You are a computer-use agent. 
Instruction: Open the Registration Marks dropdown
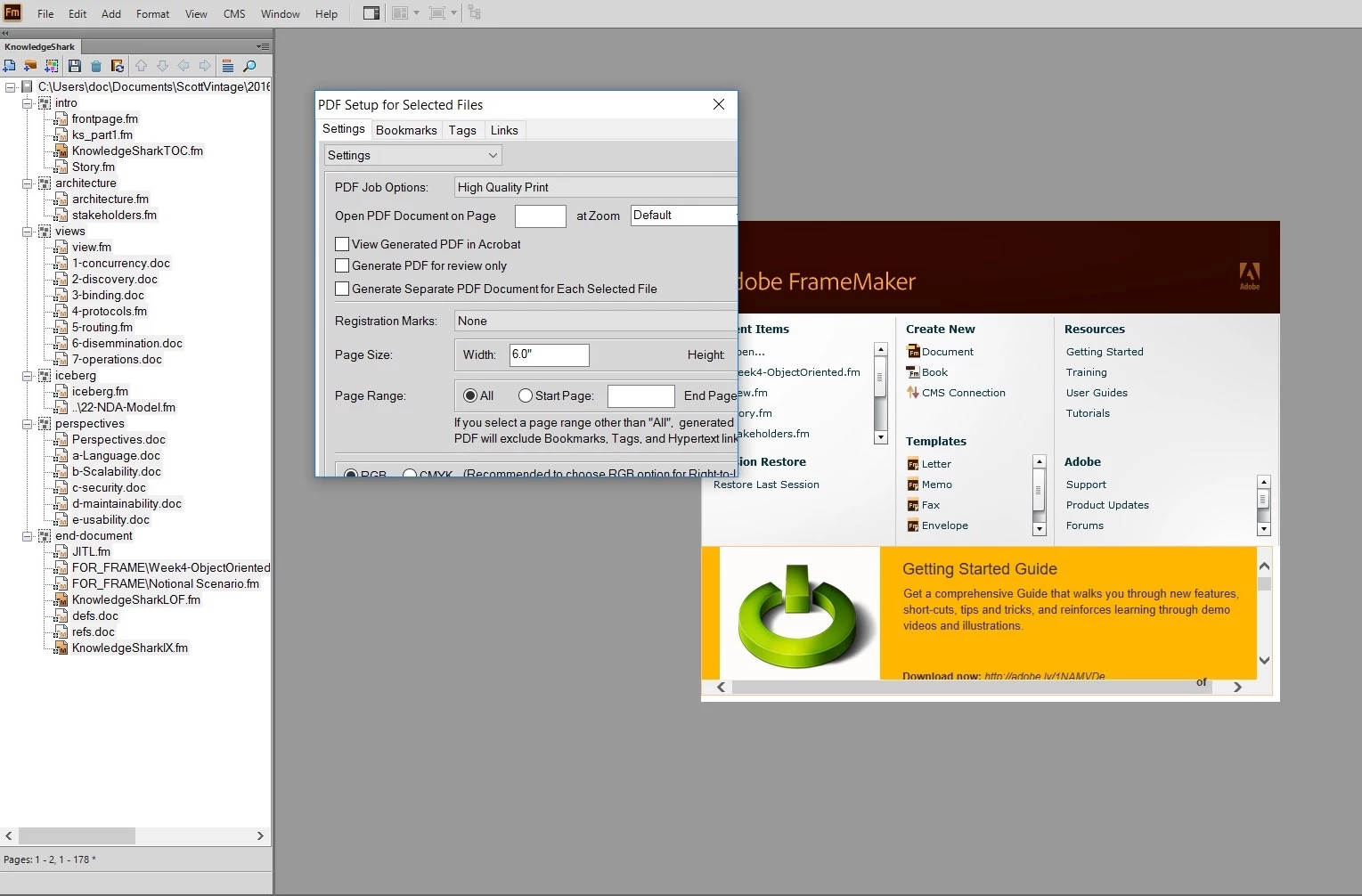click(595, 321)
